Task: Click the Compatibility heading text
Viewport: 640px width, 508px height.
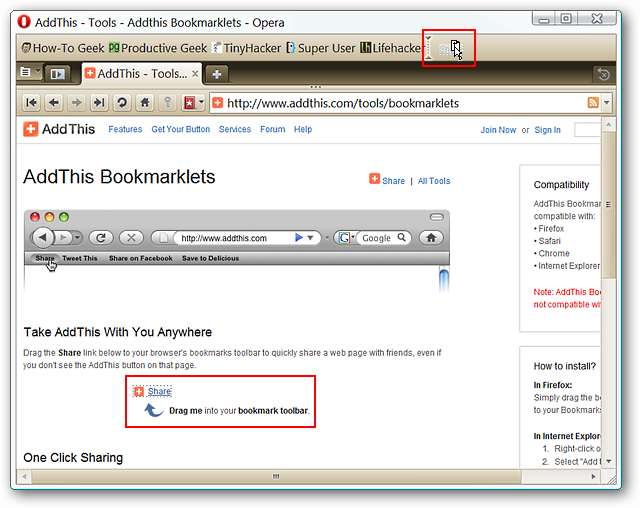Action: pyautogui.click(x=561, y=185)
